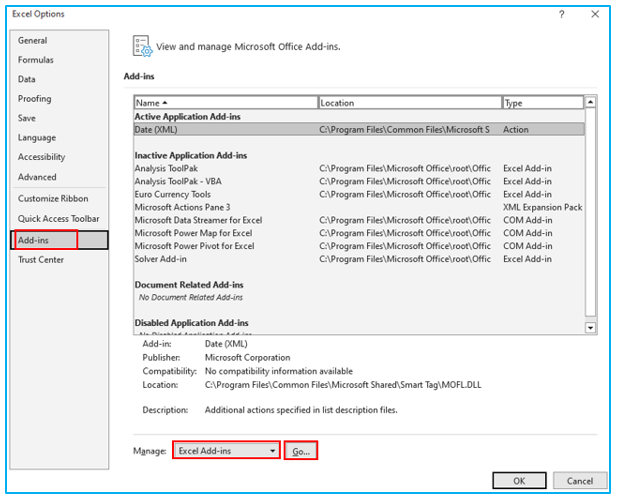The width and height of the screenshot is (617, 500).
Task: Sort add-ins by the Location column header
Action: 410,103
